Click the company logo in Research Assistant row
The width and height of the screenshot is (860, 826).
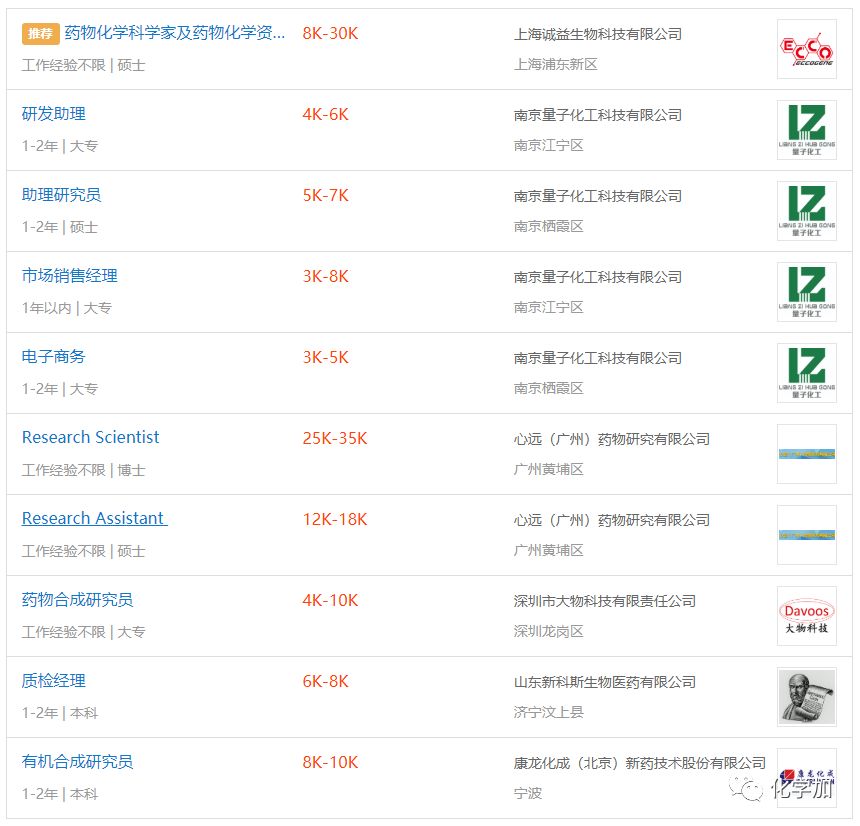click(807, 535)
